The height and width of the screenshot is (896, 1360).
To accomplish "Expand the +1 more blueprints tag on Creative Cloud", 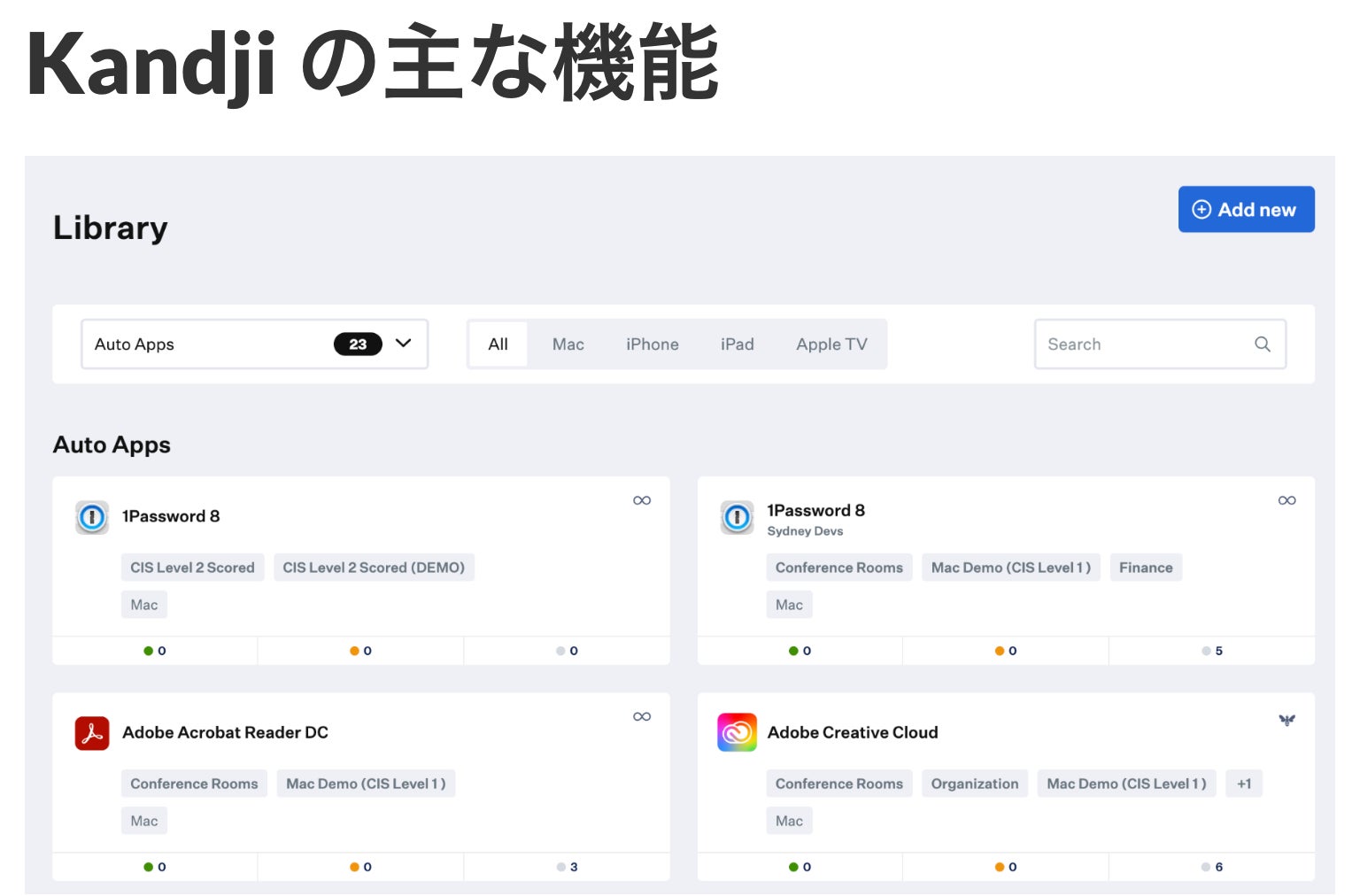I will [x=1244, y=784].
